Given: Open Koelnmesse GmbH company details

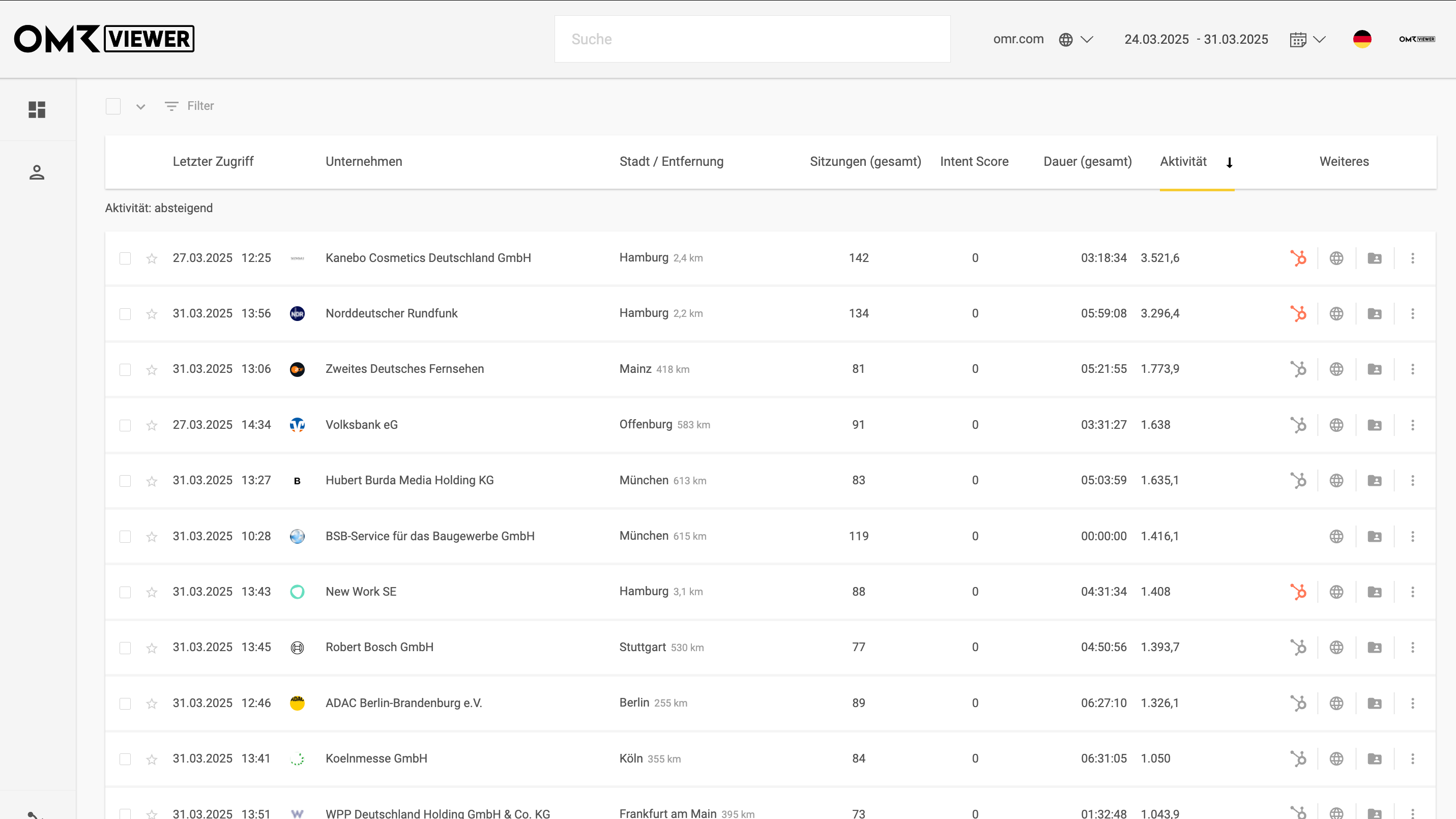Looking at the screenshot, I should pyautogui.click(x=376, y=758).
